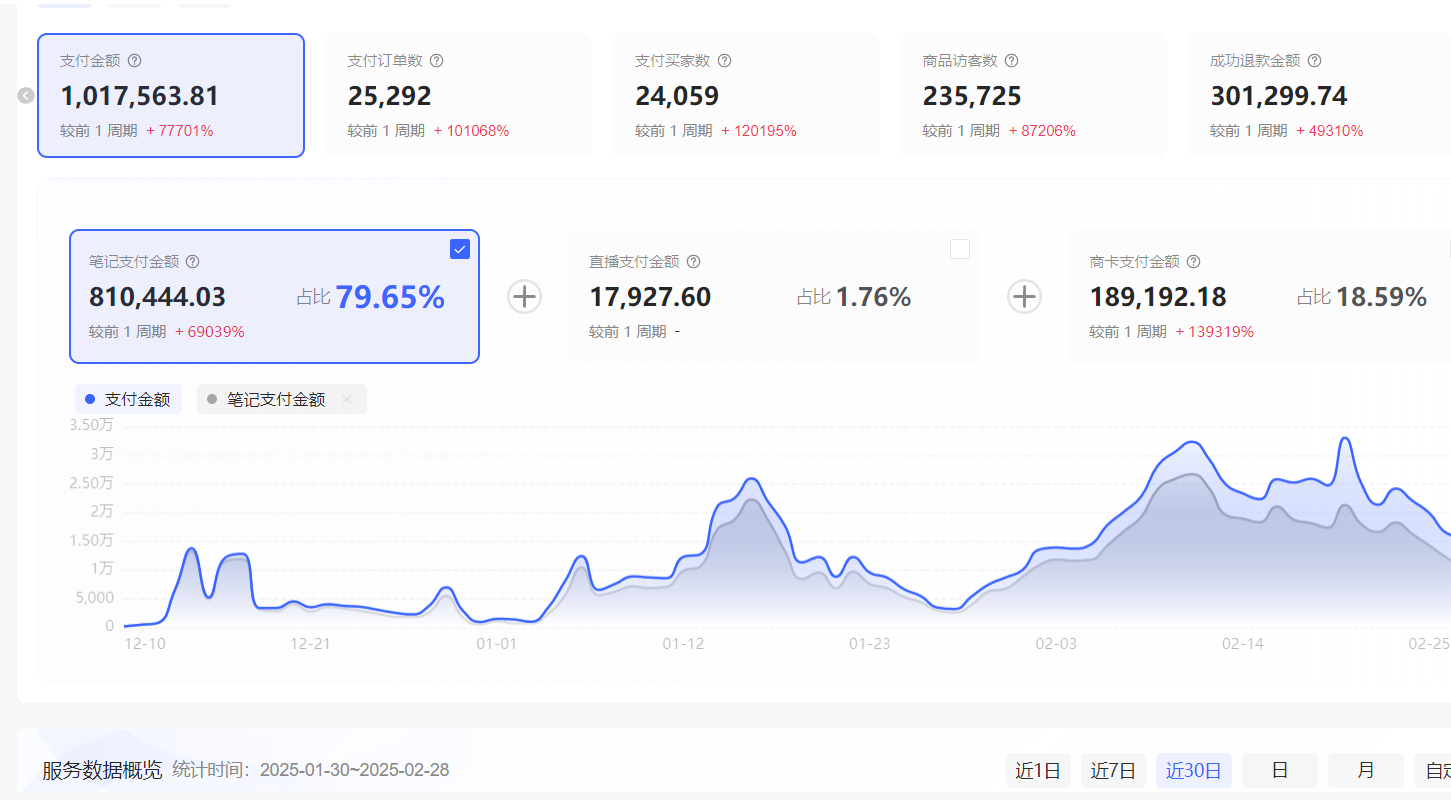Click the left carousel arrow beside metric cards
This screenshot has width=1451, height=800.
click(x=26, y=96)
